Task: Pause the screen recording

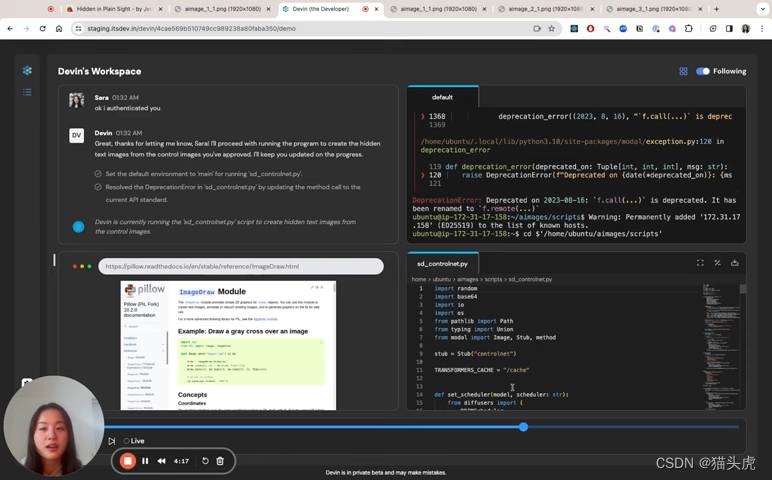Action: (145, 461)
